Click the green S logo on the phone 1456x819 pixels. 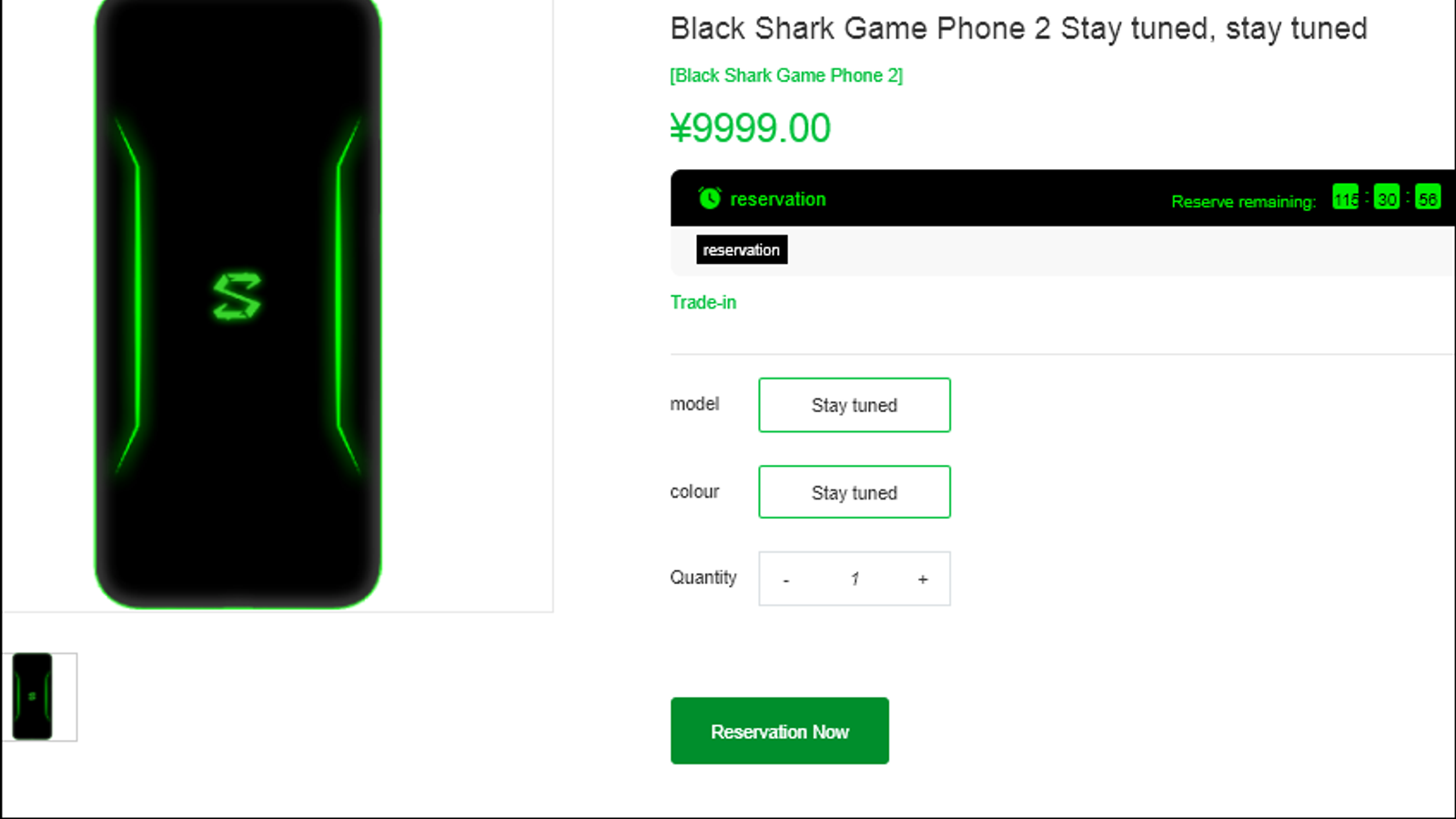pyautogui.click(x=237, y=297)
